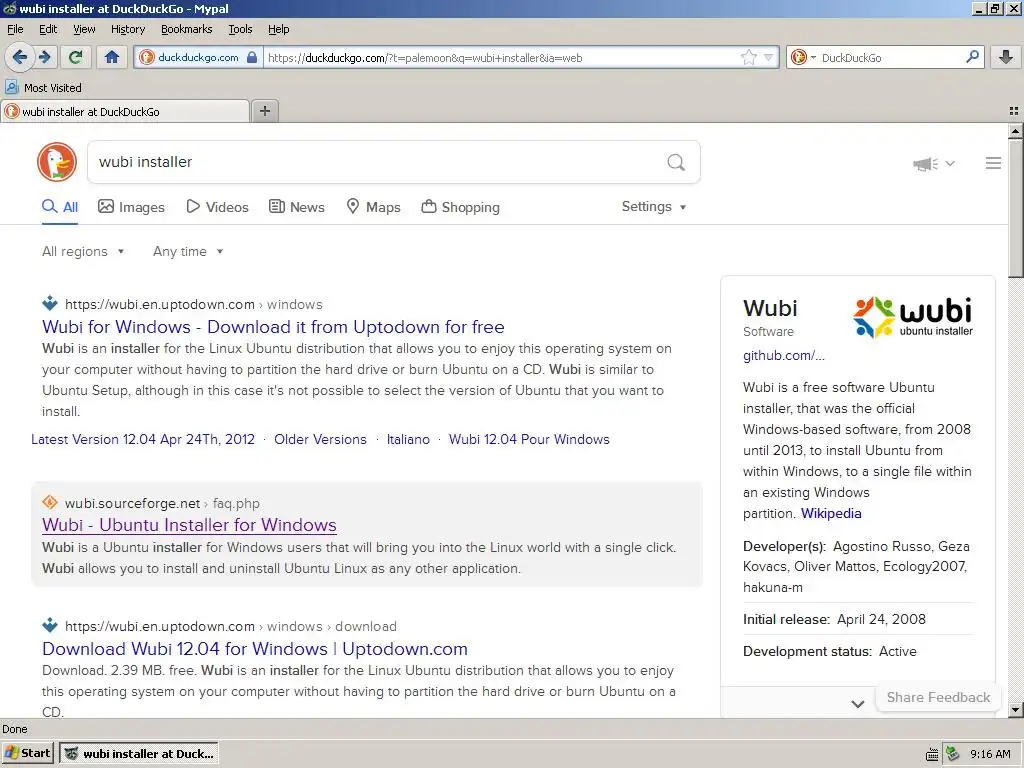Open the Downloads arrow button
The height and width of the screenshot is (768, 1024).
[x=1006, y=57]
